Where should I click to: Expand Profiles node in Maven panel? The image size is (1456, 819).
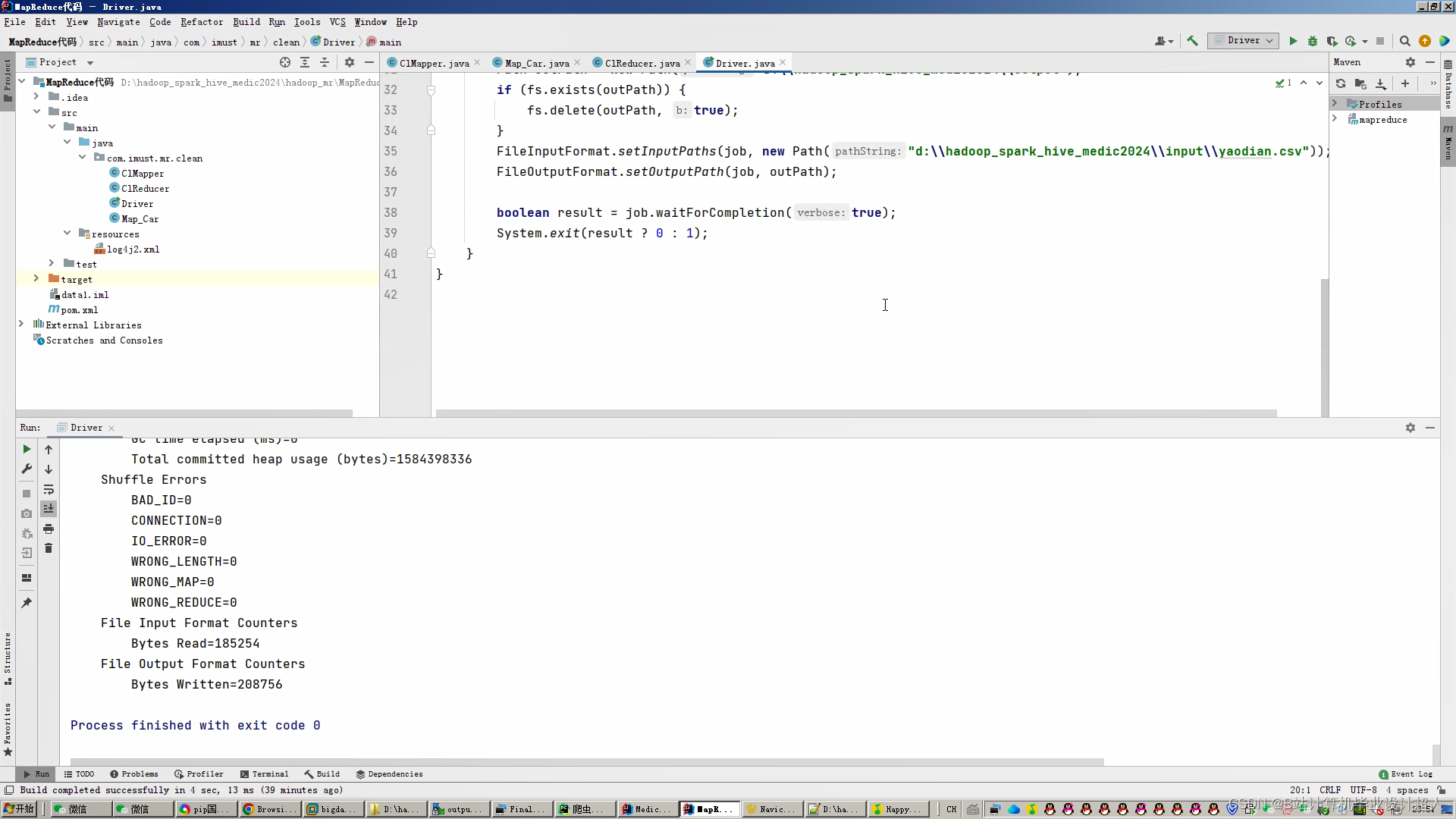click(1335, 104)
